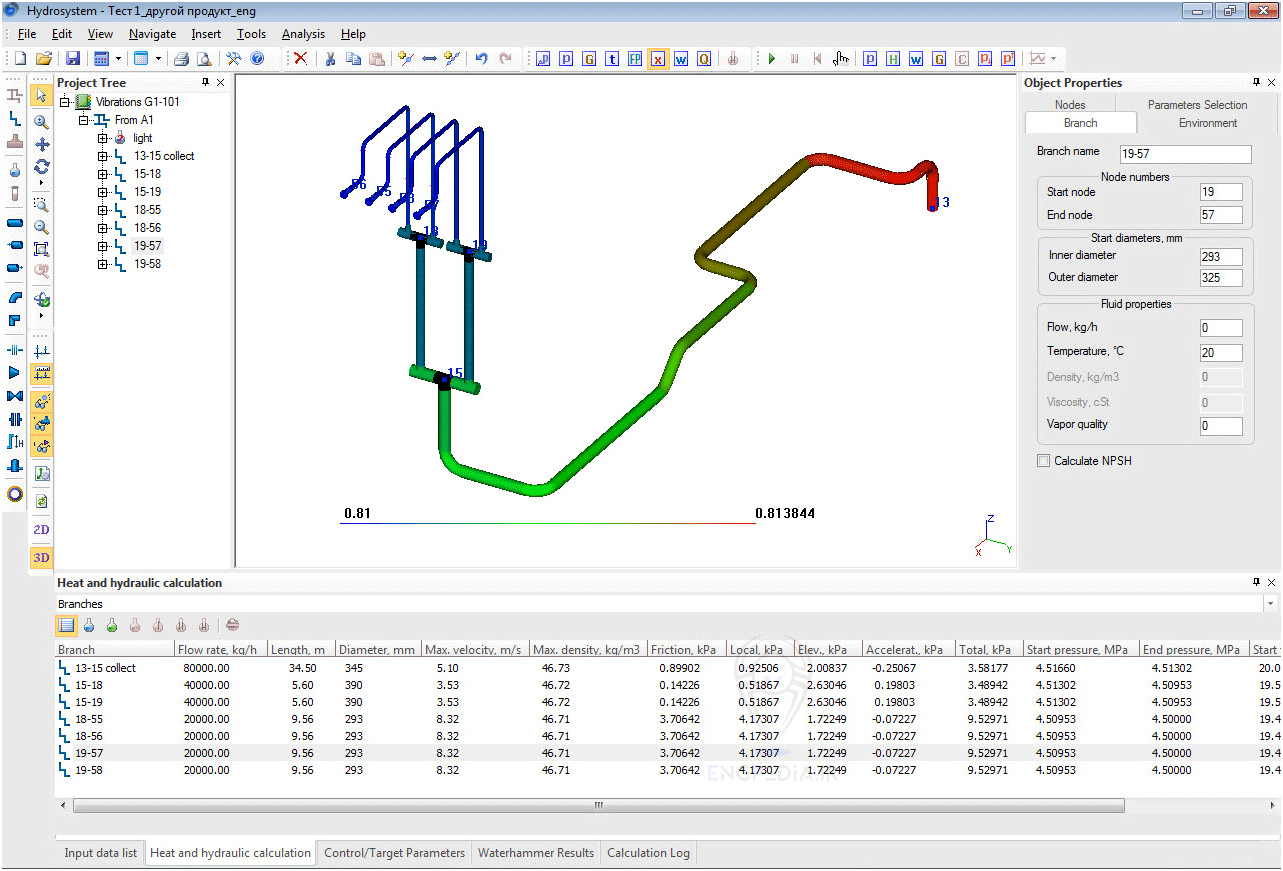
Task: Pin the Object Properties panel
Action: click(1254, 82)
